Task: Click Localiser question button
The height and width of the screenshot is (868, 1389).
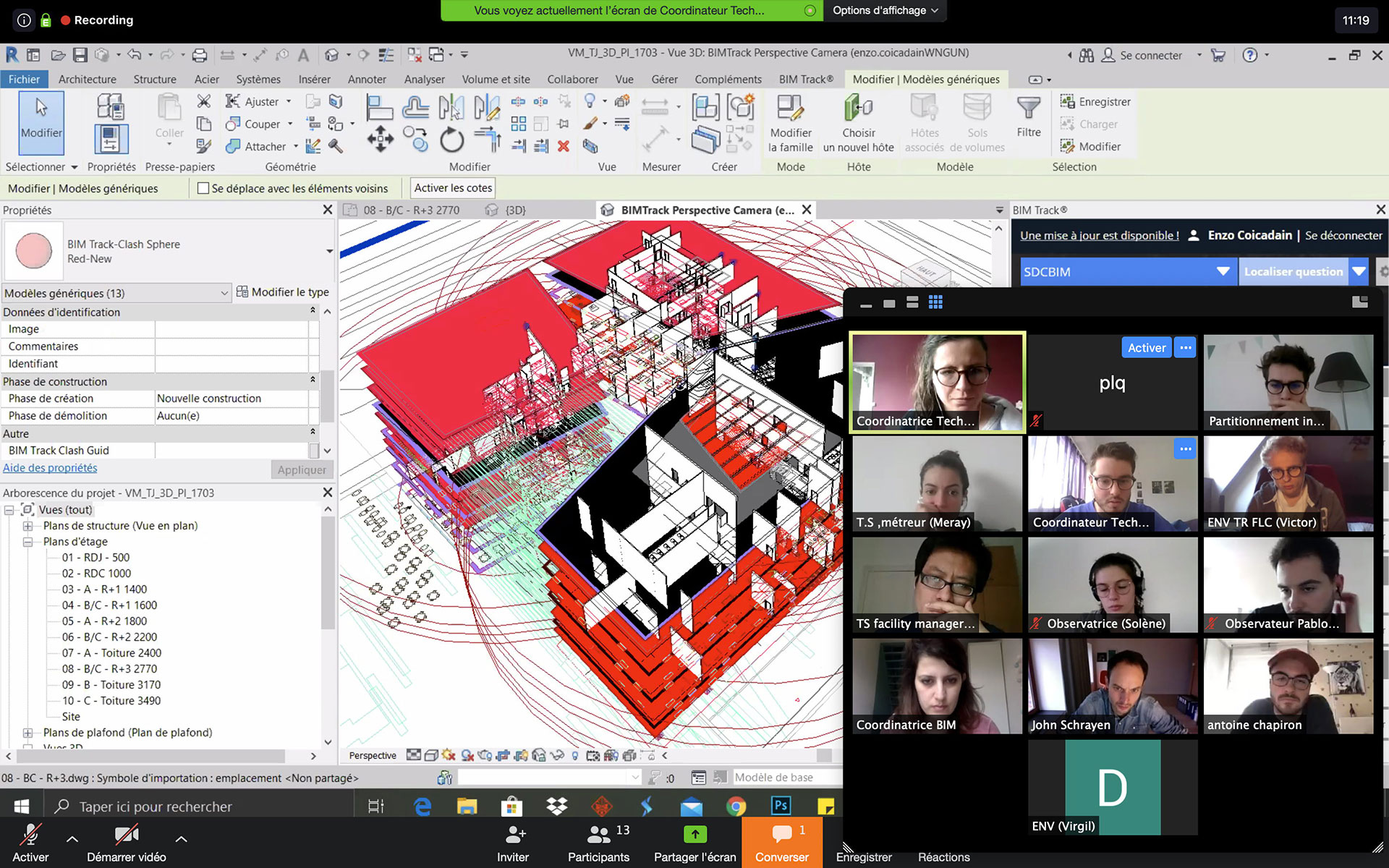Action: tap(1293, 271)
